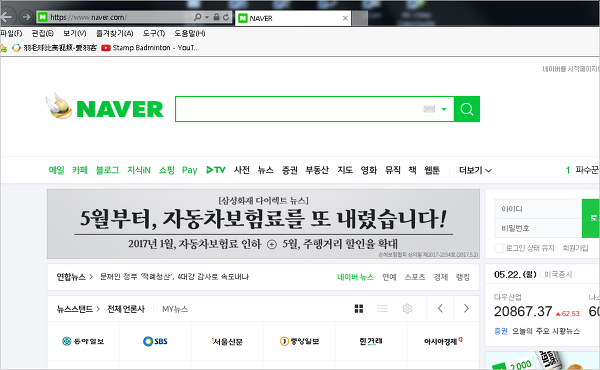Viewport: 600px width, 370px height.
Task: Open 뉴스 in navigation bar
Action: (266, 170)
